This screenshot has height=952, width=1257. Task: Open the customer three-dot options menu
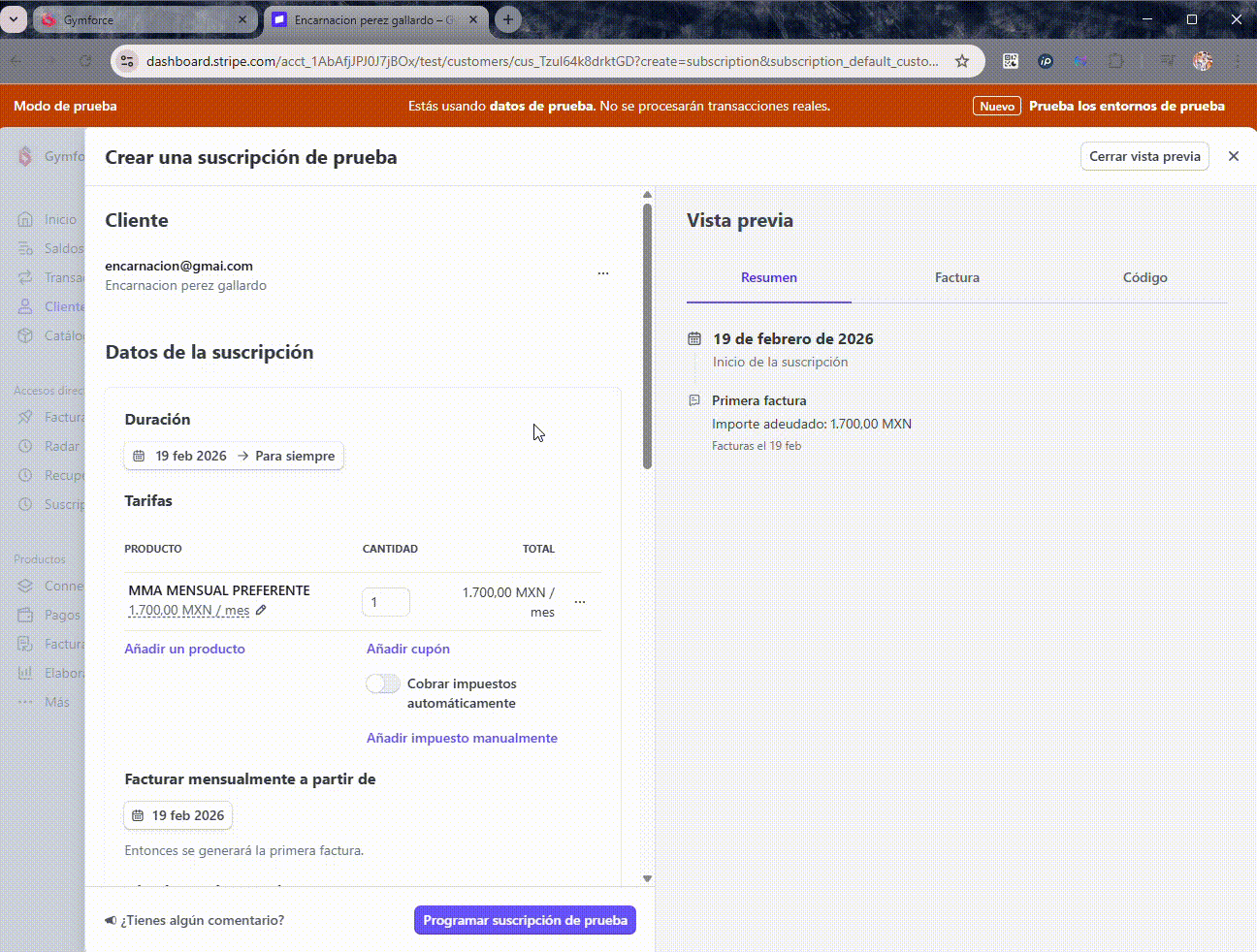click(x=603, y=273)
